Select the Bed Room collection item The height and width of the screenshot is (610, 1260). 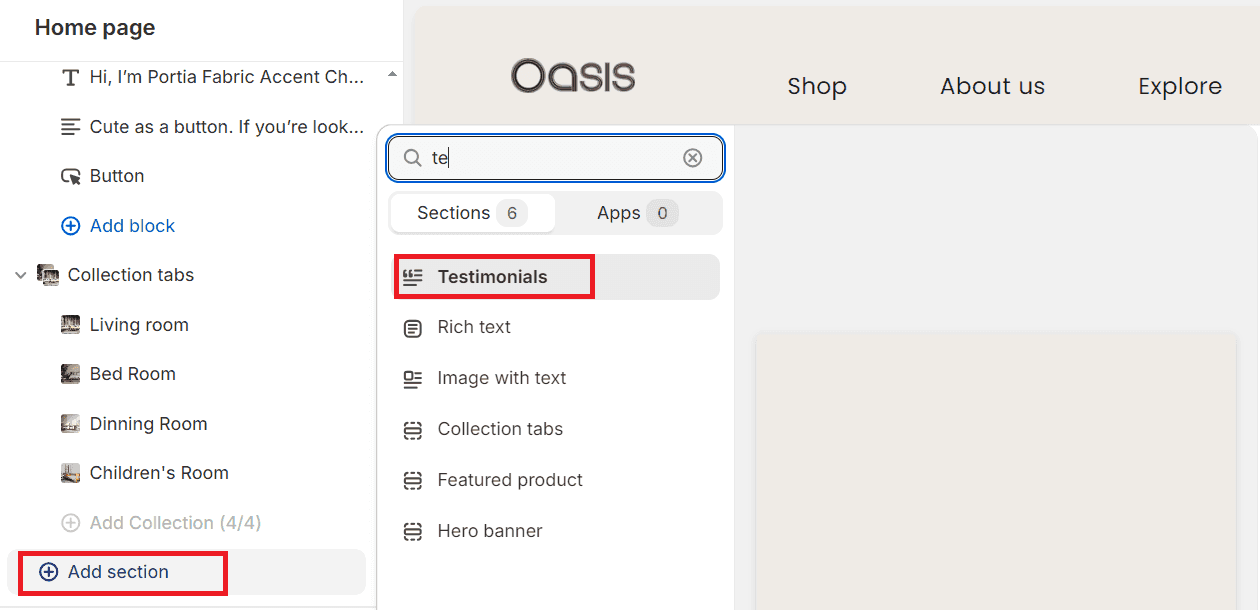tap(132, 374)
